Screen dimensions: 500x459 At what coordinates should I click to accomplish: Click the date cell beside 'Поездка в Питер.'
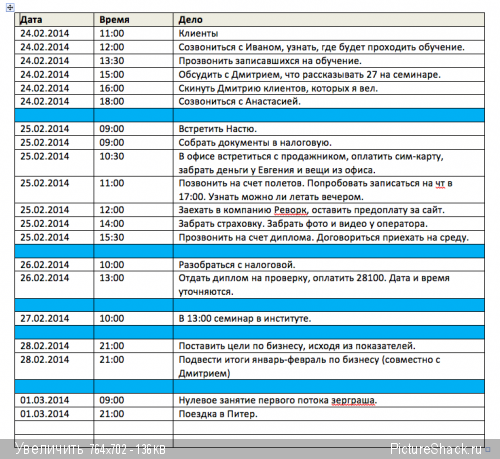[x=54, y=414]
